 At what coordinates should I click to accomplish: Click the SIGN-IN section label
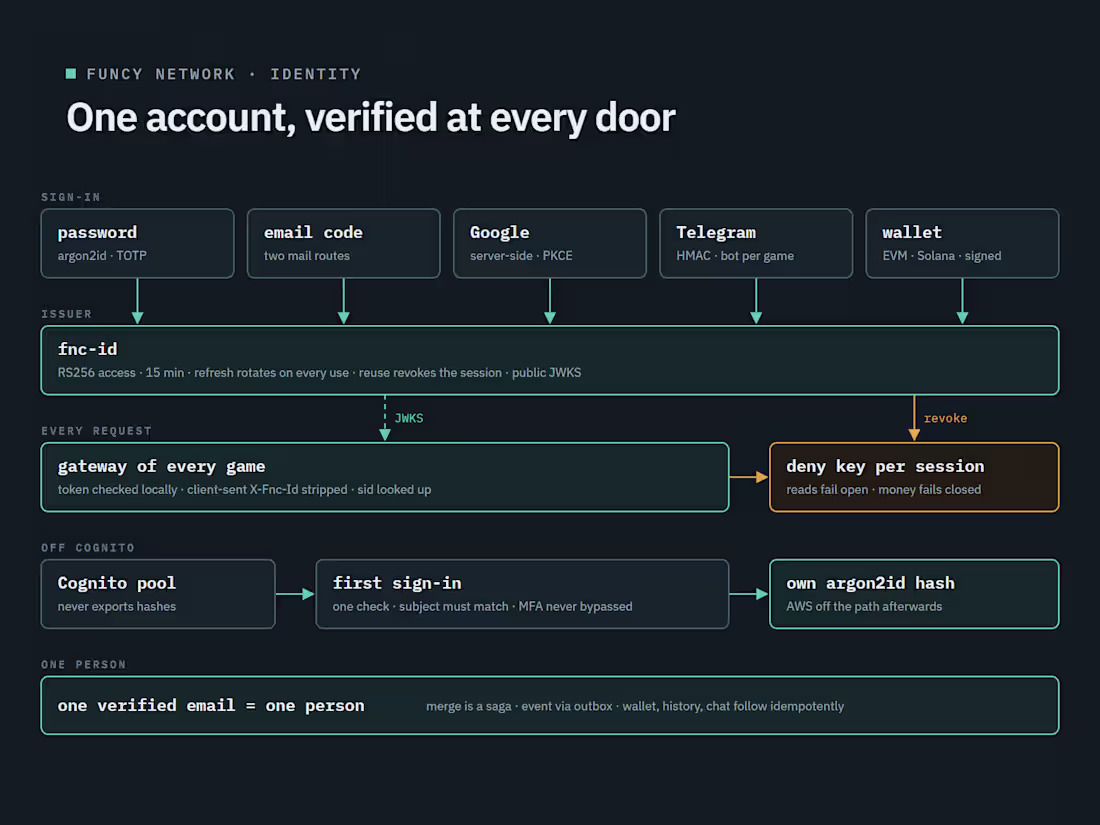click(71, 197)
